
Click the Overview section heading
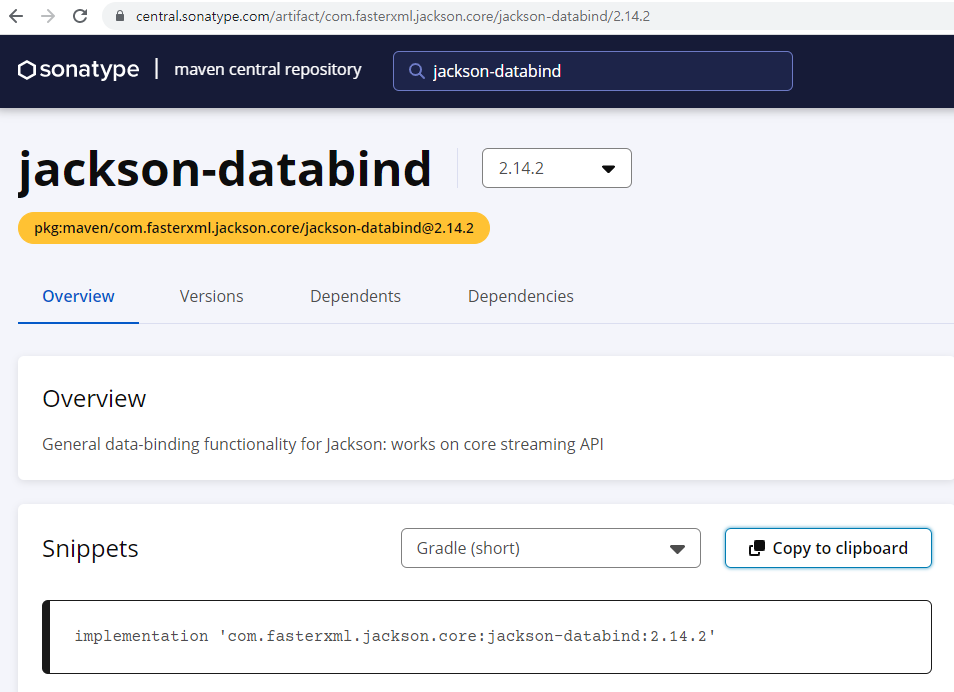[x=94, y=399]
